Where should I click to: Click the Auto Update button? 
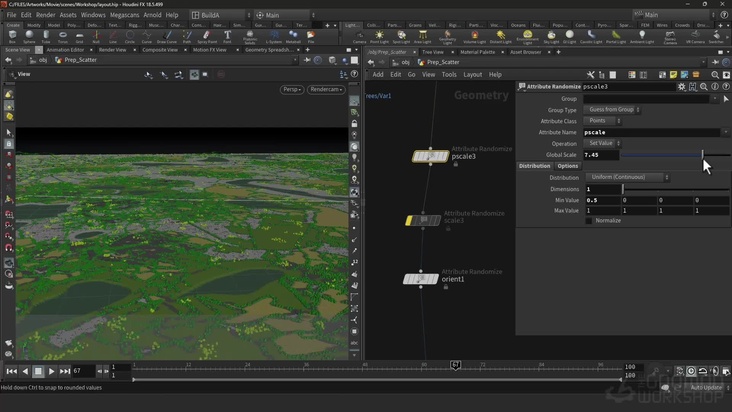(704, 387)
